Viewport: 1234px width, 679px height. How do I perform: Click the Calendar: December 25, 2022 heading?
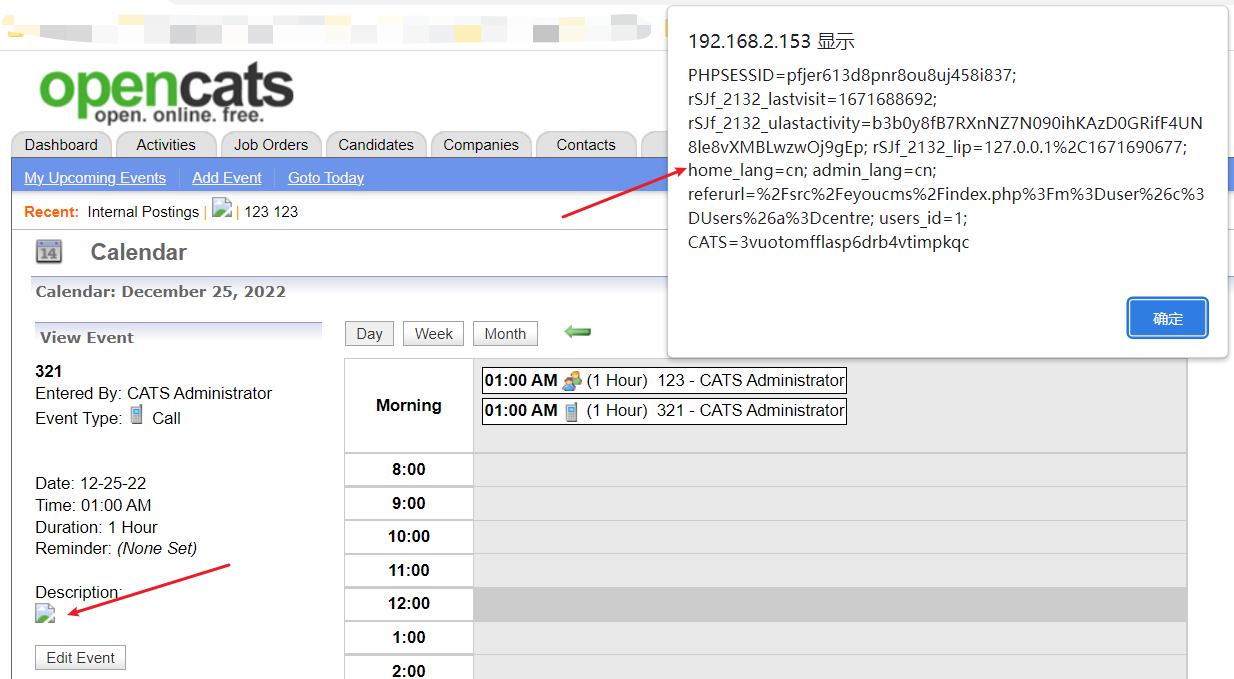(x=161, y=292)
